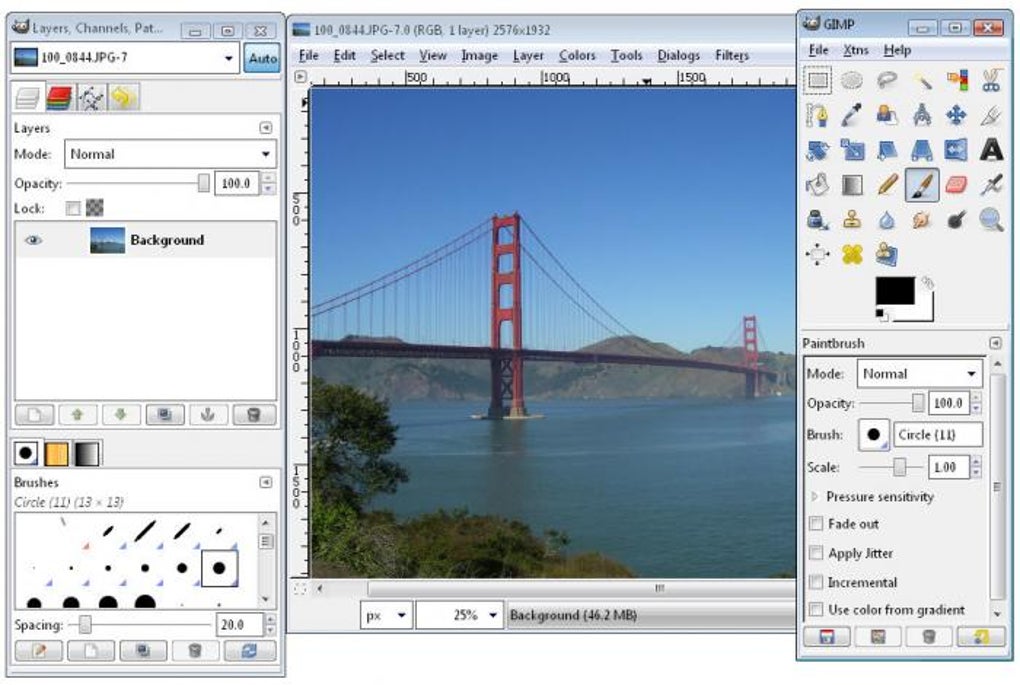Enable Use color from gradient

tap(816, 610)
